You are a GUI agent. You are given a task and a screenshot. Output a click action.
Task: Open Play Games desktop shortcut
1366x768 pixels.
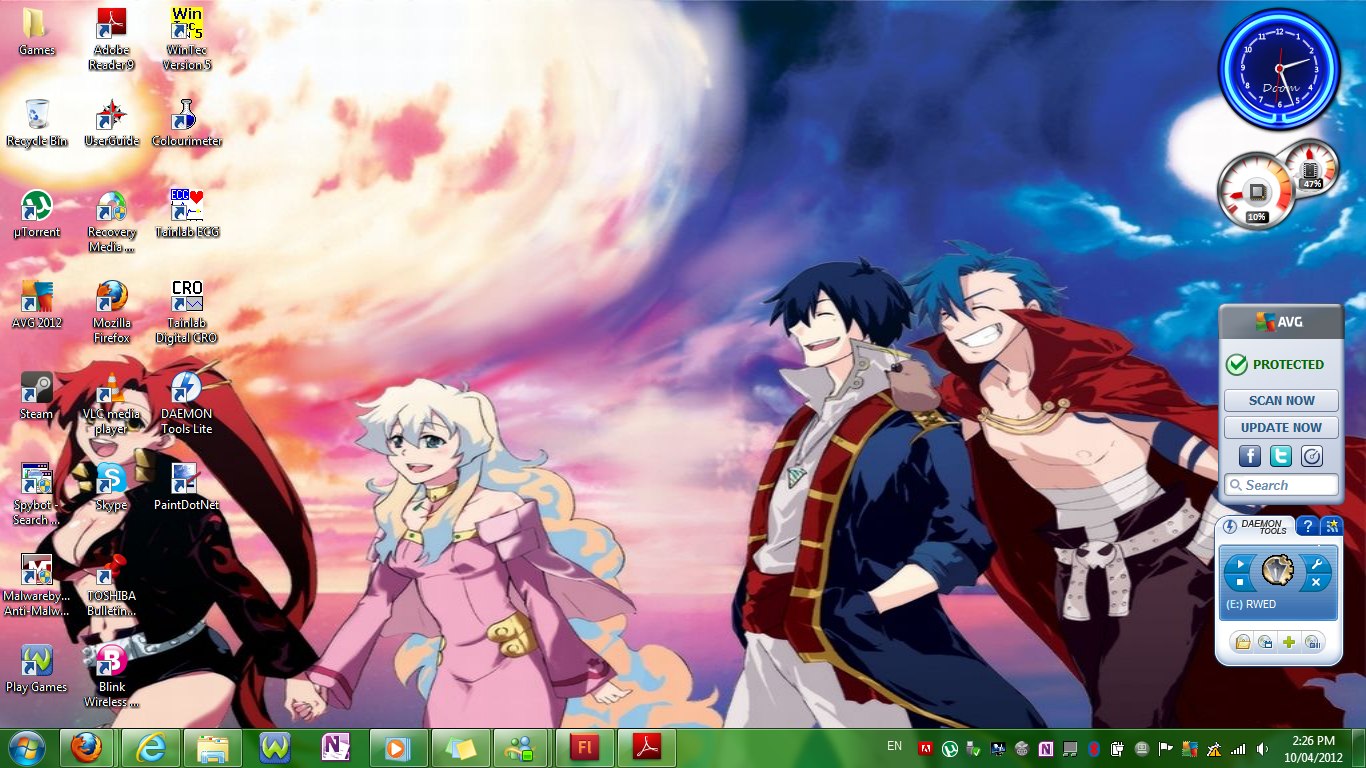click(37, 669)
